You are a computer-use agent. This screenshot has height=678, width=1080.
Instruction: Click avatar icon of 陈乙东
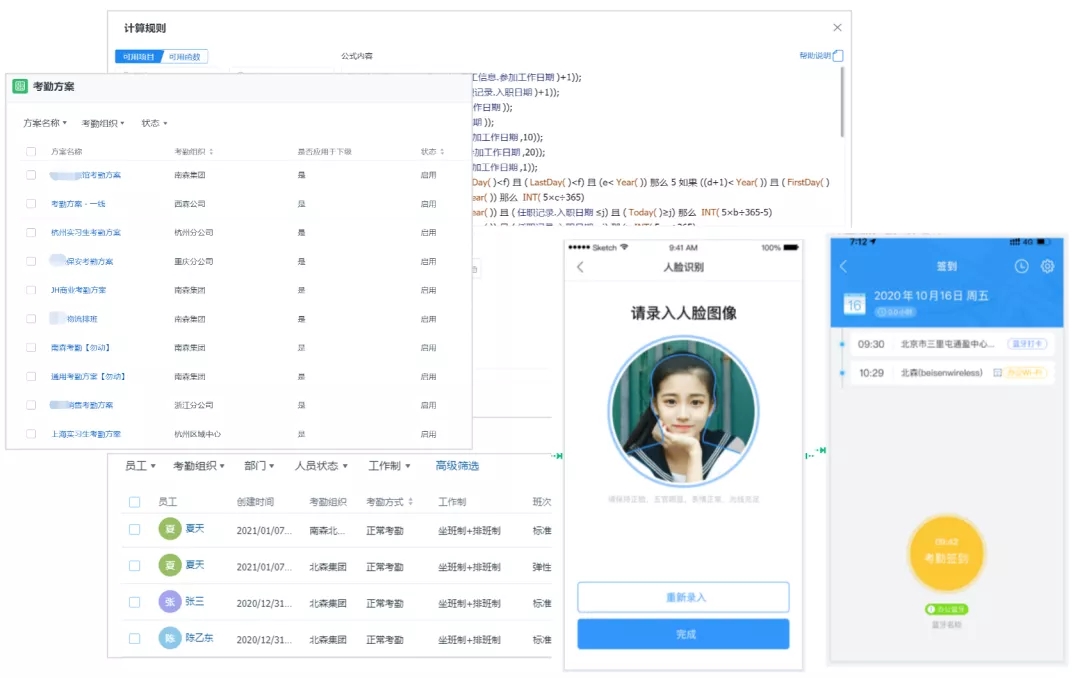tap(170, 638)
